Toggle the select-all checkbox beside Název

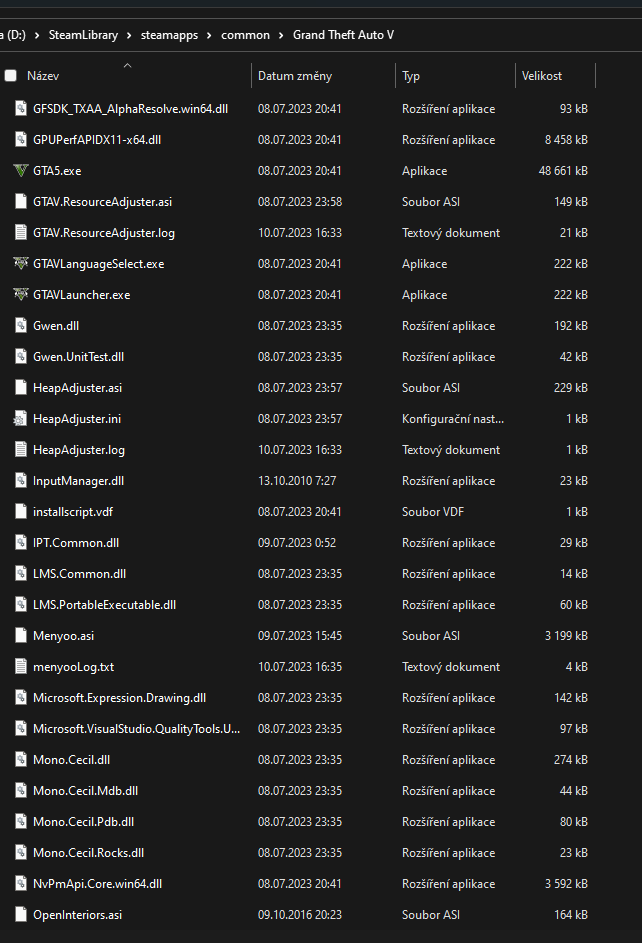(x=10, y=76)
